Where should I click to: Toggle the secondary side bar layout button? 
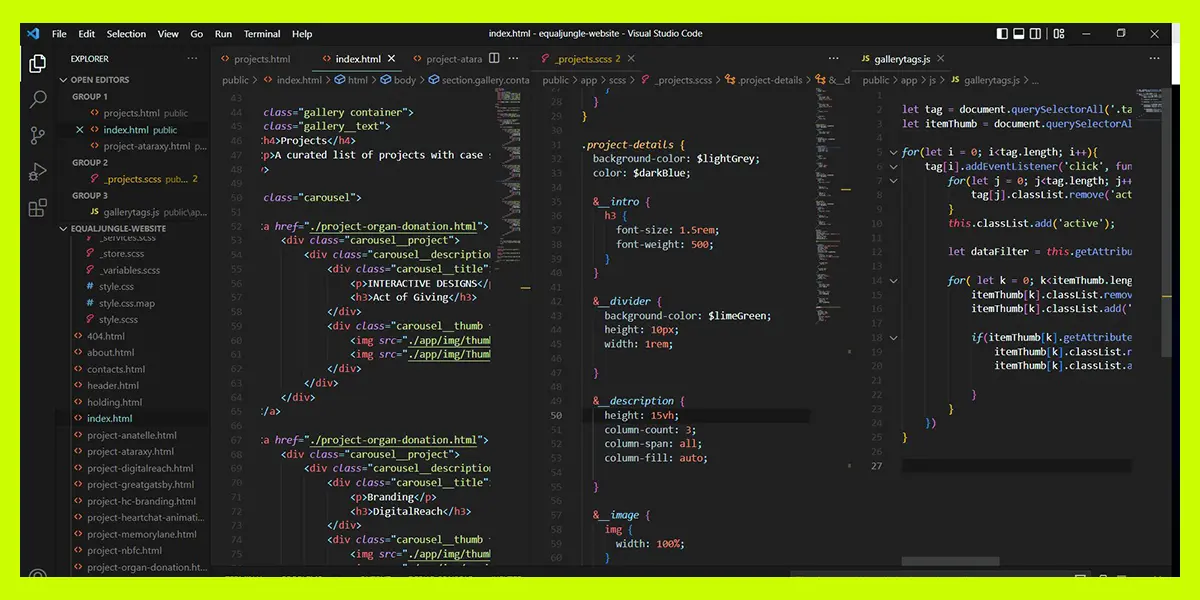(1033, 33)
